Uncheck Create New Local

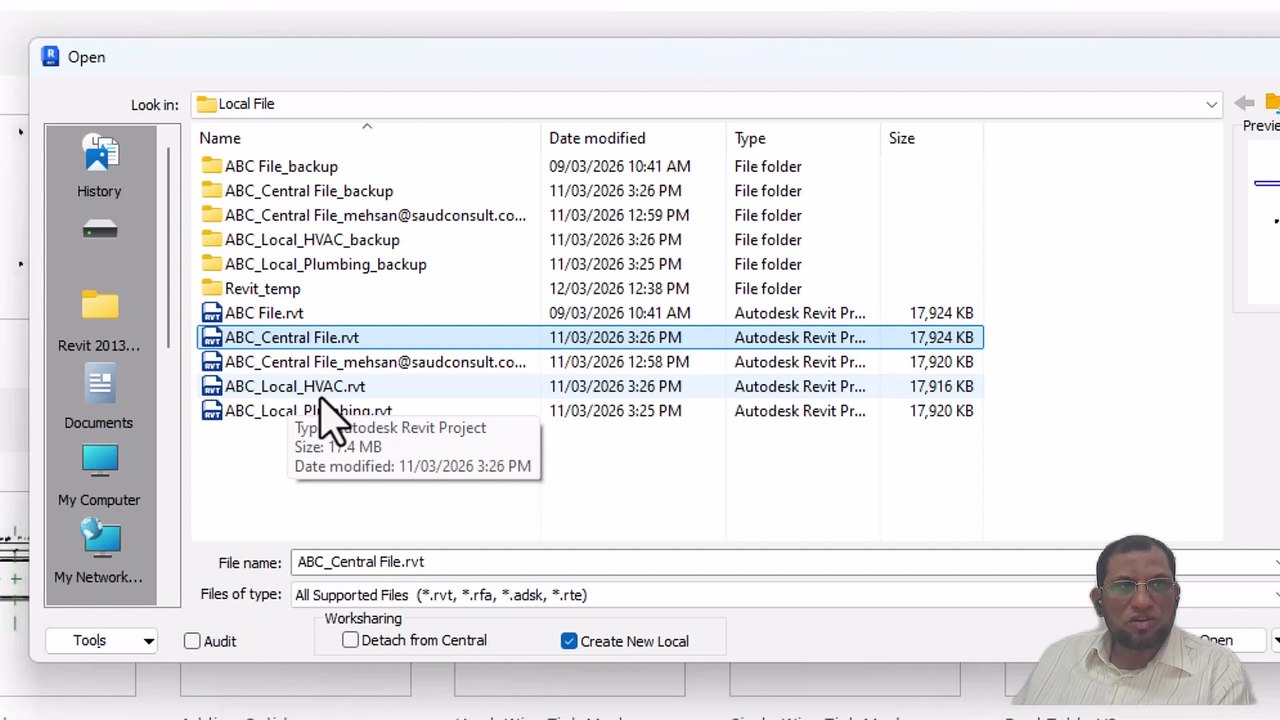click(x=569, y=641)
